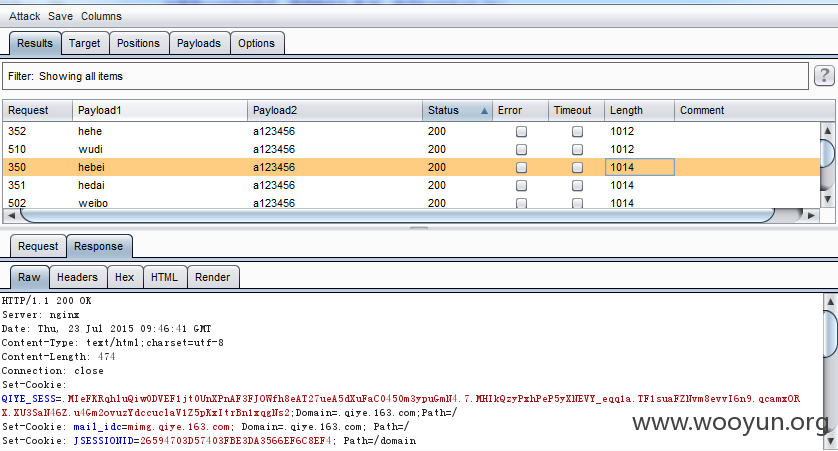Click the Content-Length: 474 line
The width and height of the screenshot is (838, 451).
tap(58, 356)
